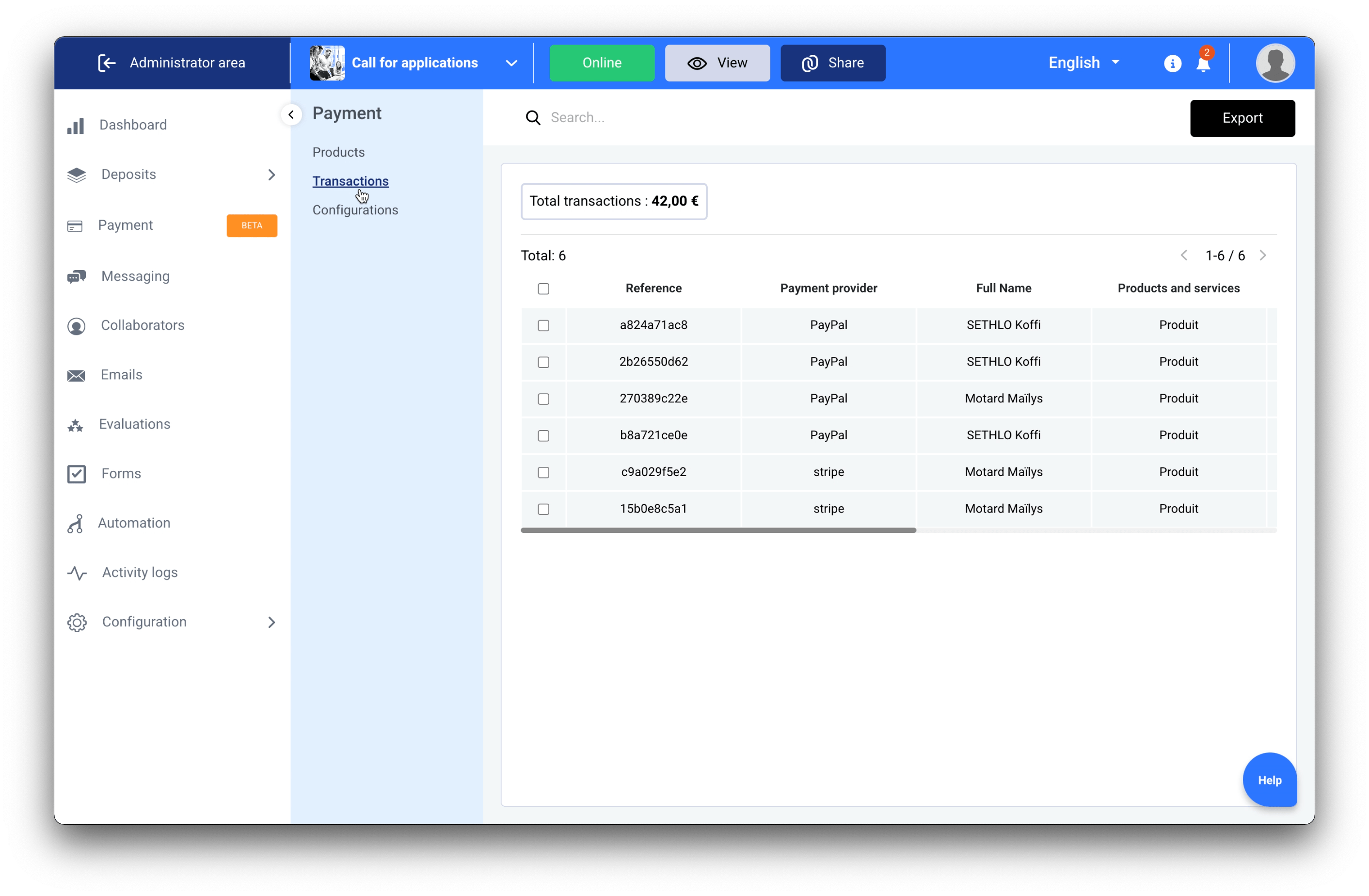
Task: Check the first transaction checkbox
Action: [543, 325]
